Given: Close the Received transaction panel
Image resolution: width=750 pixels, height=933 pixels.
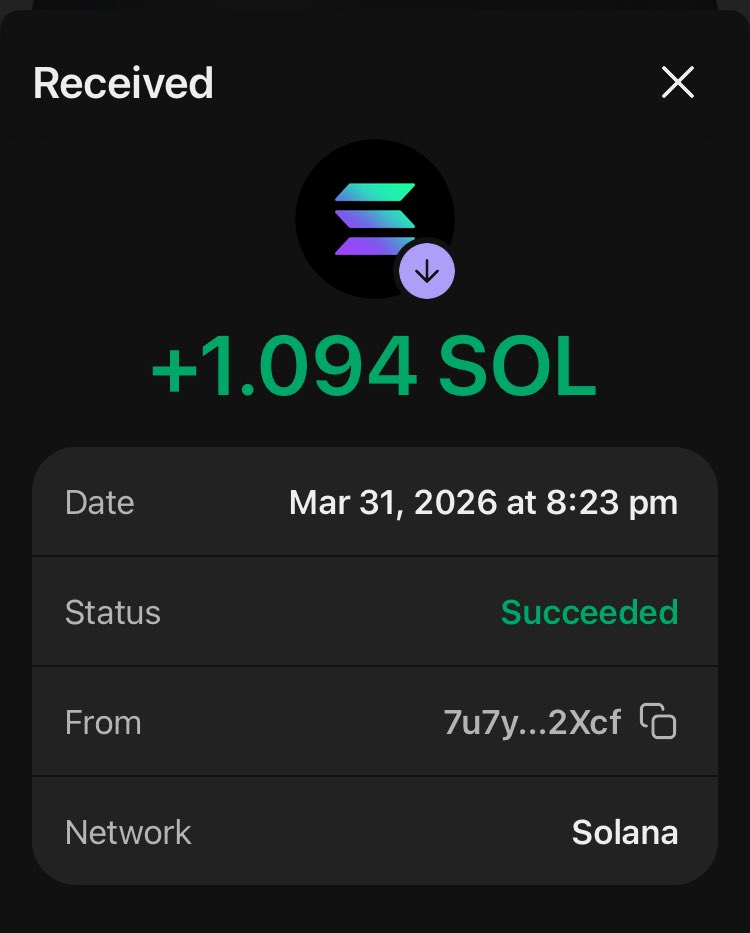Looking at the screenshot, I should pyautogui.click(x=677, y=82).
